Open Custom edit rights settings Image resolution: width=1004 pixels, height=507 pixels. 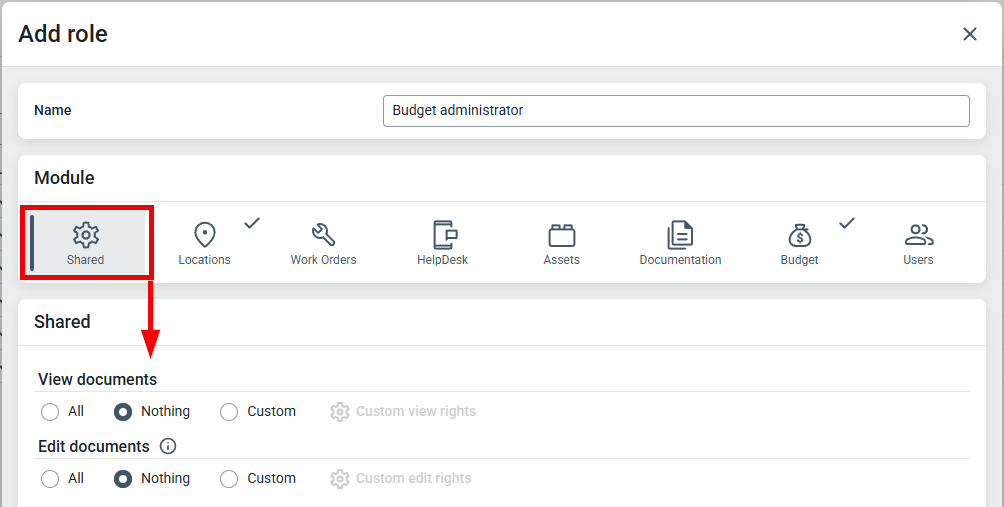[401, 479]
